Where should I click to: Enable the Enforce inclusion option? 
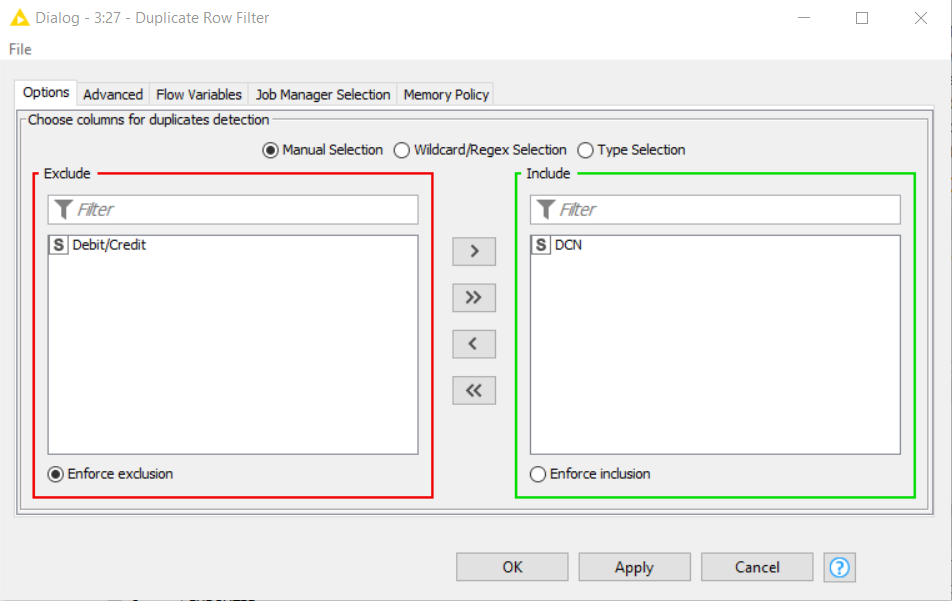click(x=538, y=474)
